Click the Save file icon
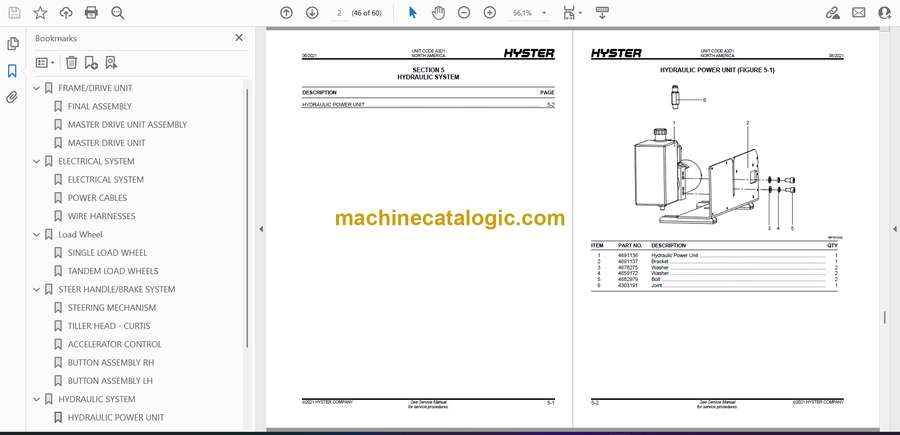 (14, 13)
